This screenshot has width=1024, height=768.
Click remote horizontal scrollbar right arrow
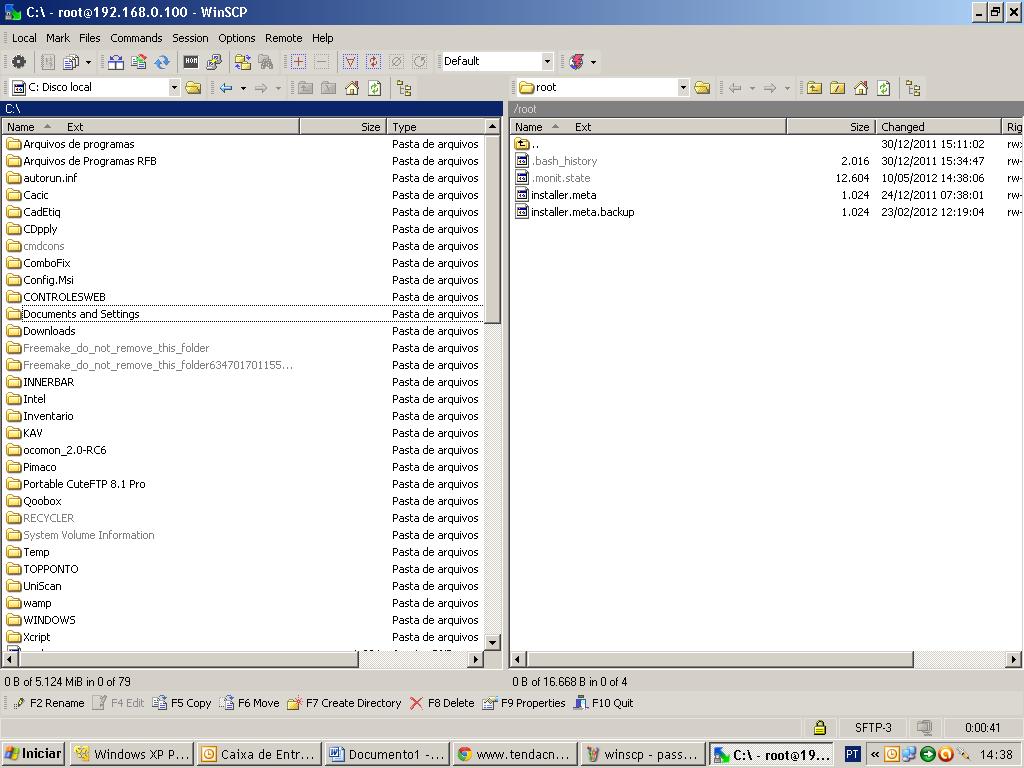coord(1013,660)
